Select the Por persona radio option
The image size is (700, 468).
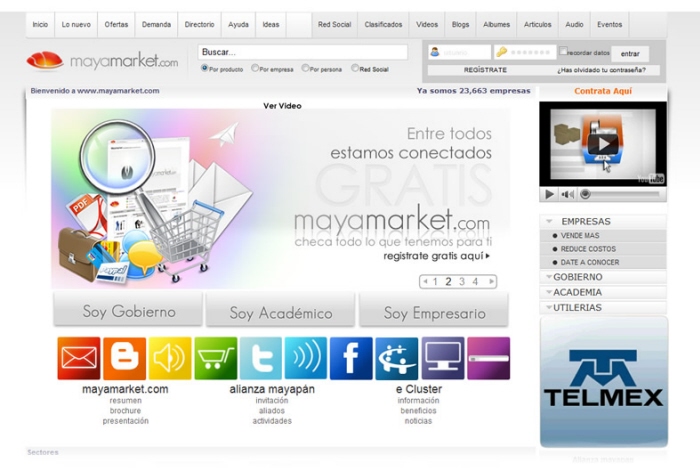pos(305,68)
